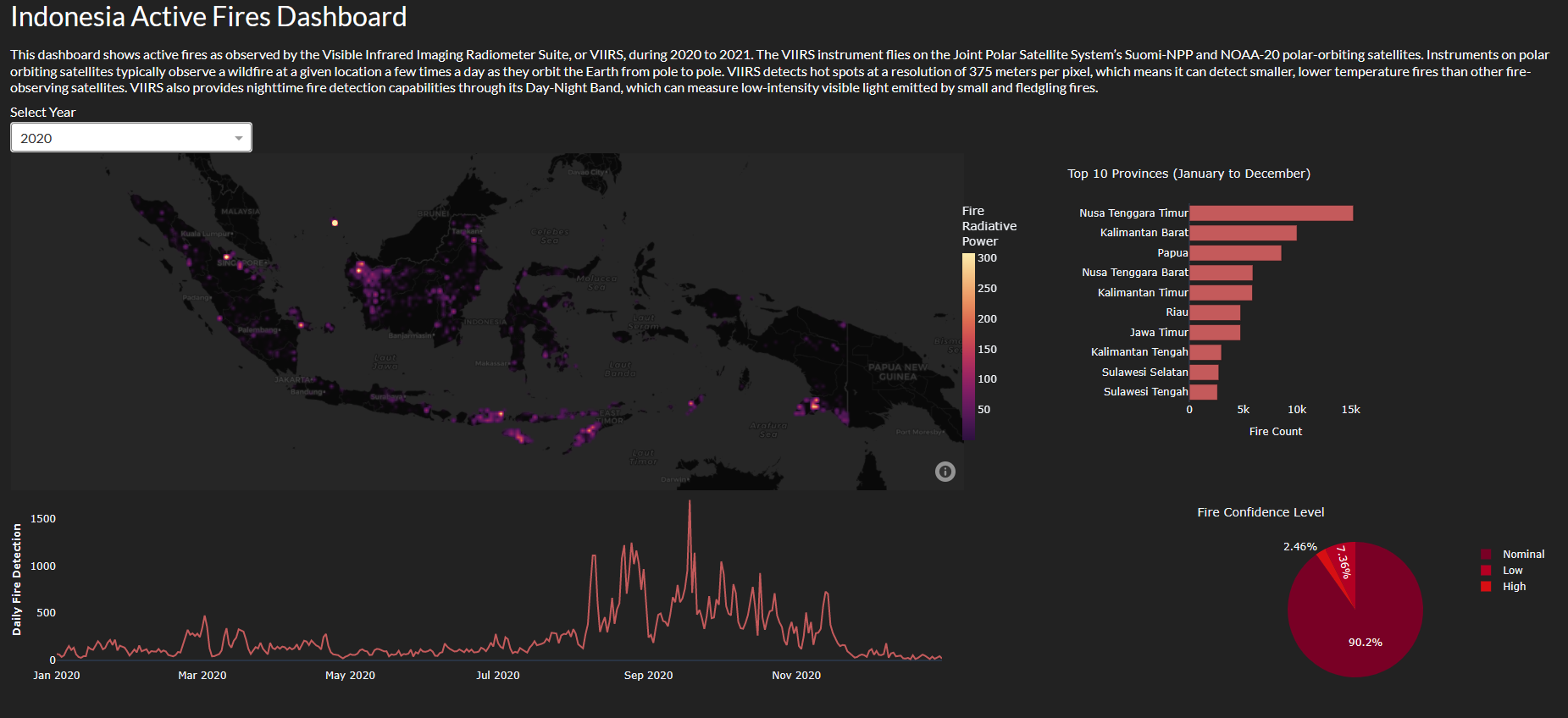Click the Nov 2020 axis label

pos(796,675)
